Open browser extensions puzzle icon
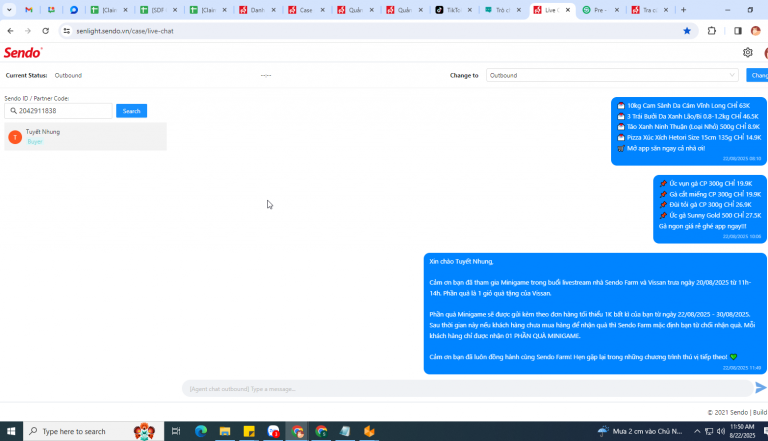768x441 pixels. [x=712, y=31]
